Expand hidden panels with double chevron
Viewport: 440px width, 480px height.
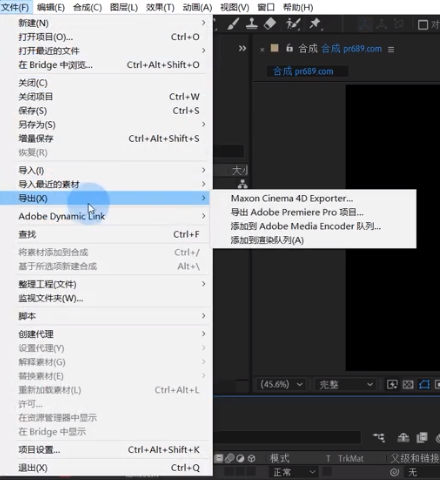242,49
